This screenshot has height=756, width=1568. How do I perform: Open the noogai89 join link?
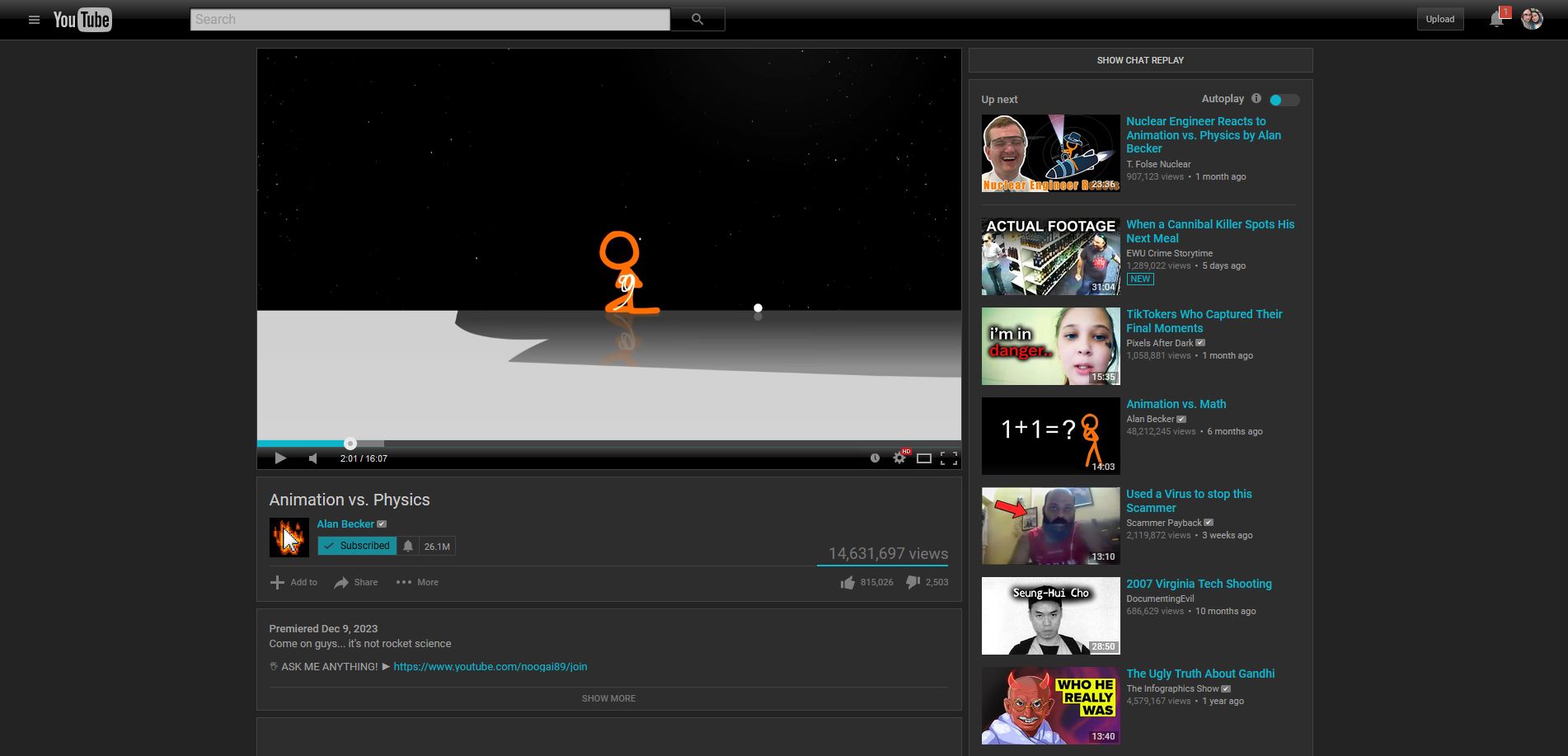pyautogui.click(x=491, y=667)
